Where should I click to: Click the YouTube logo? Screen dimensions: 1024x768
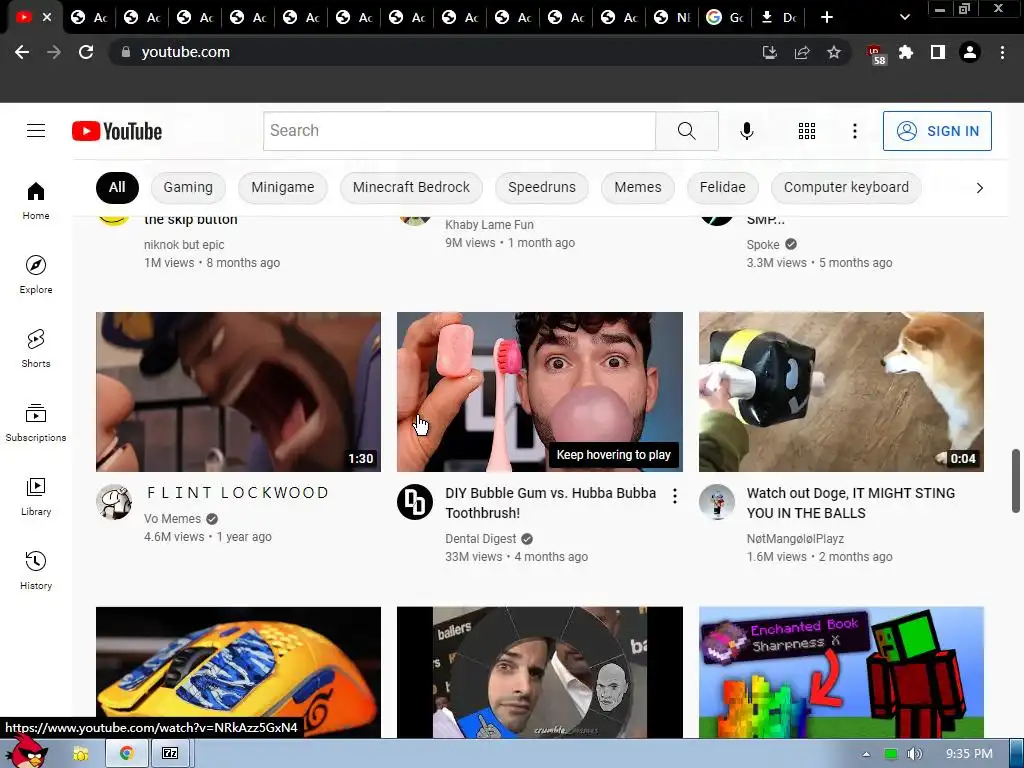(x=117, y=131)
